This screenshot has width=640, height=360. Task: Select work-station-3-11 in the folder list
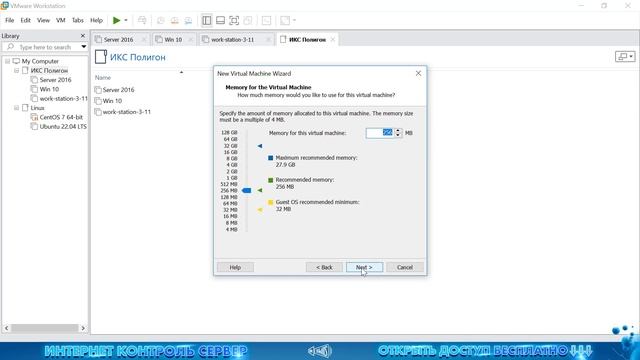(x=127, y=112)
